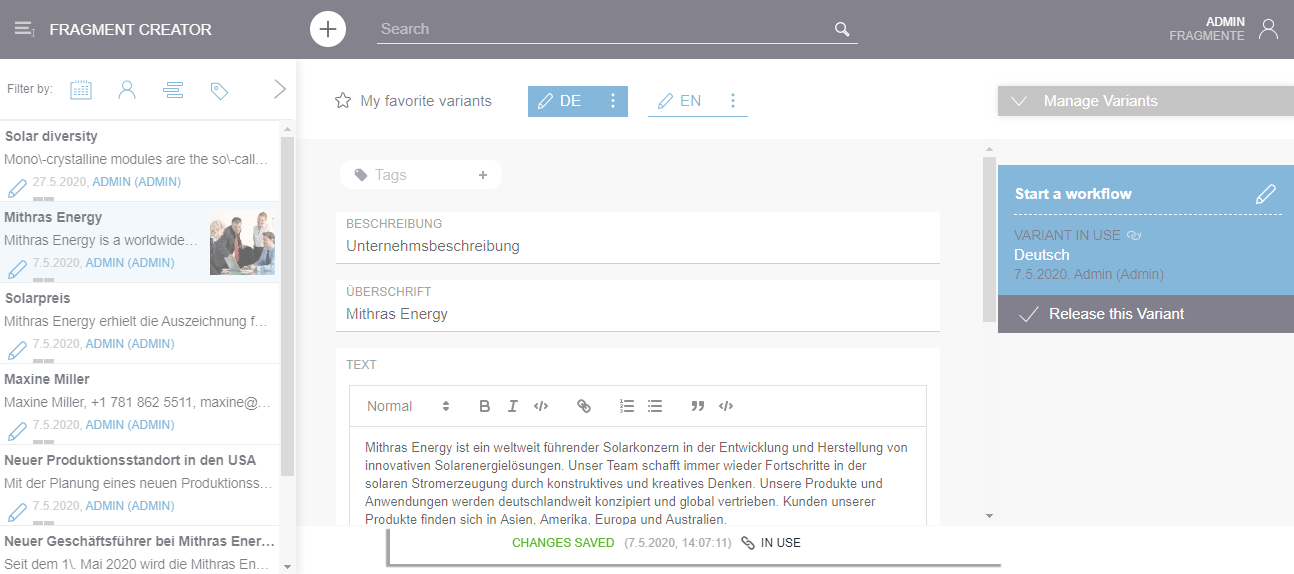Click pencil icon on Maxine Miller item
Screen dimensions: 1294x574
(17, 431)
